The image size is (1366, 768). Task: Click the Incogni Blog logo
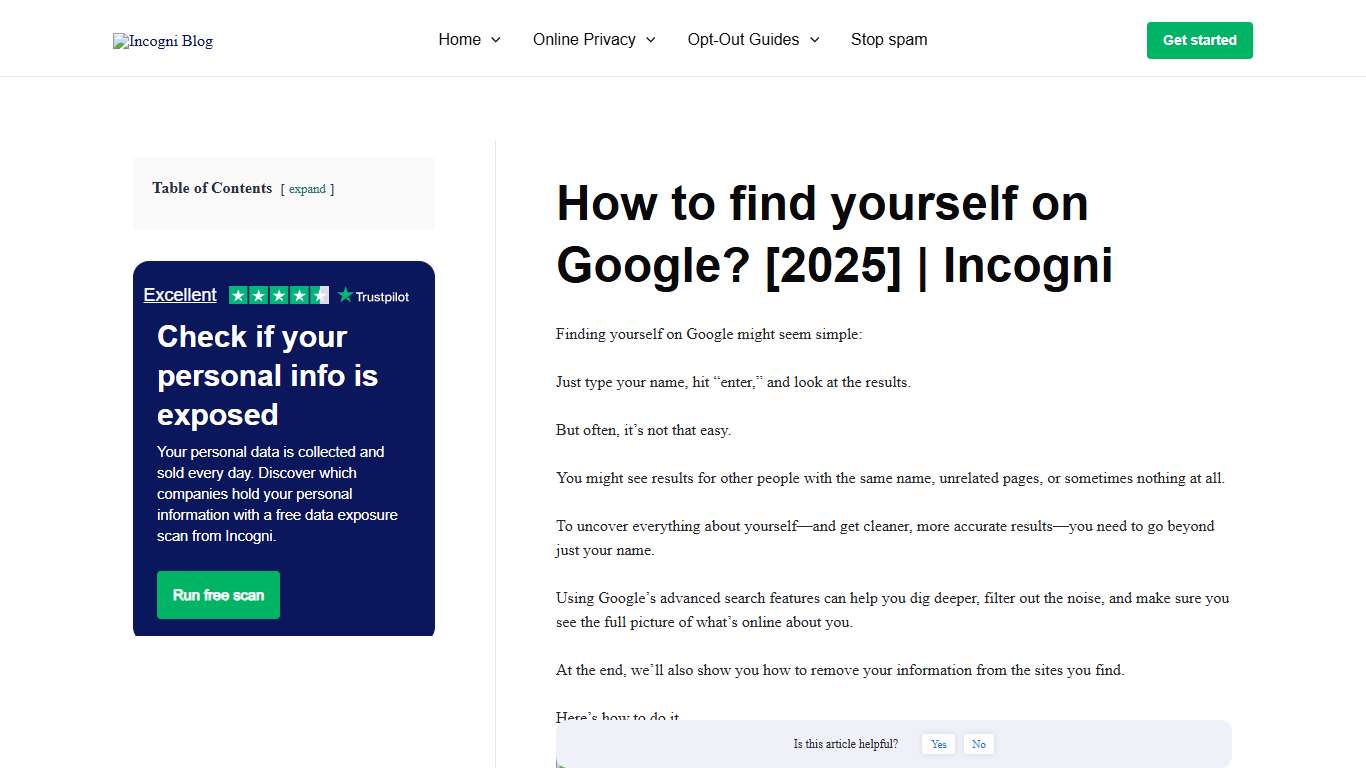(162, 41)
